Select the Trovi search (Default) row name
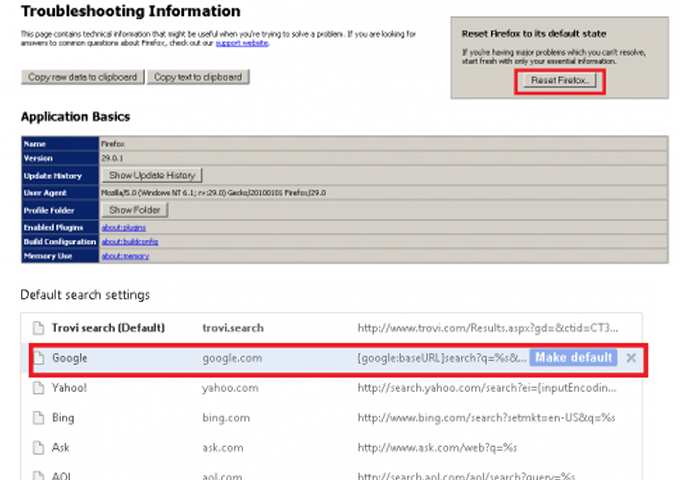The image size is (680, 480). pos(108,328)
